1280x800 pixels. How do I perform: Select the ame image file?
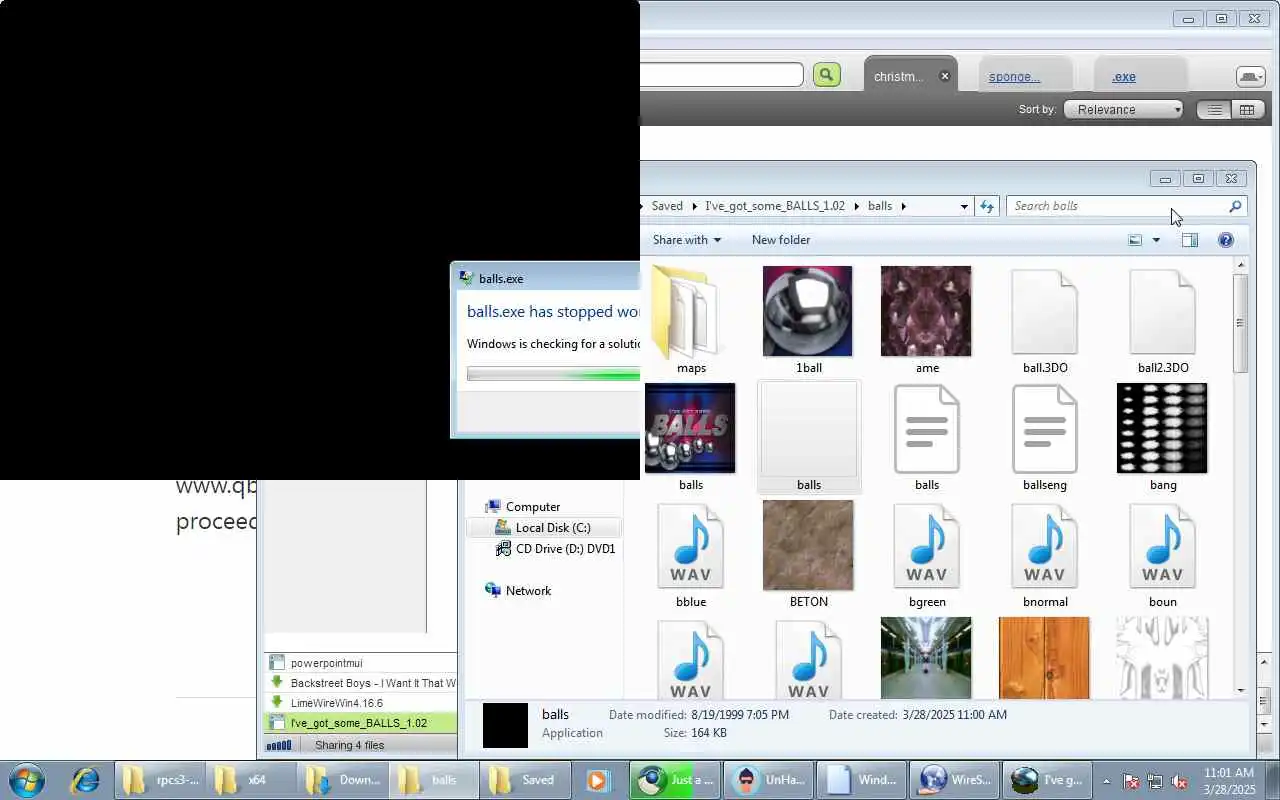click(x=926, y=320)
